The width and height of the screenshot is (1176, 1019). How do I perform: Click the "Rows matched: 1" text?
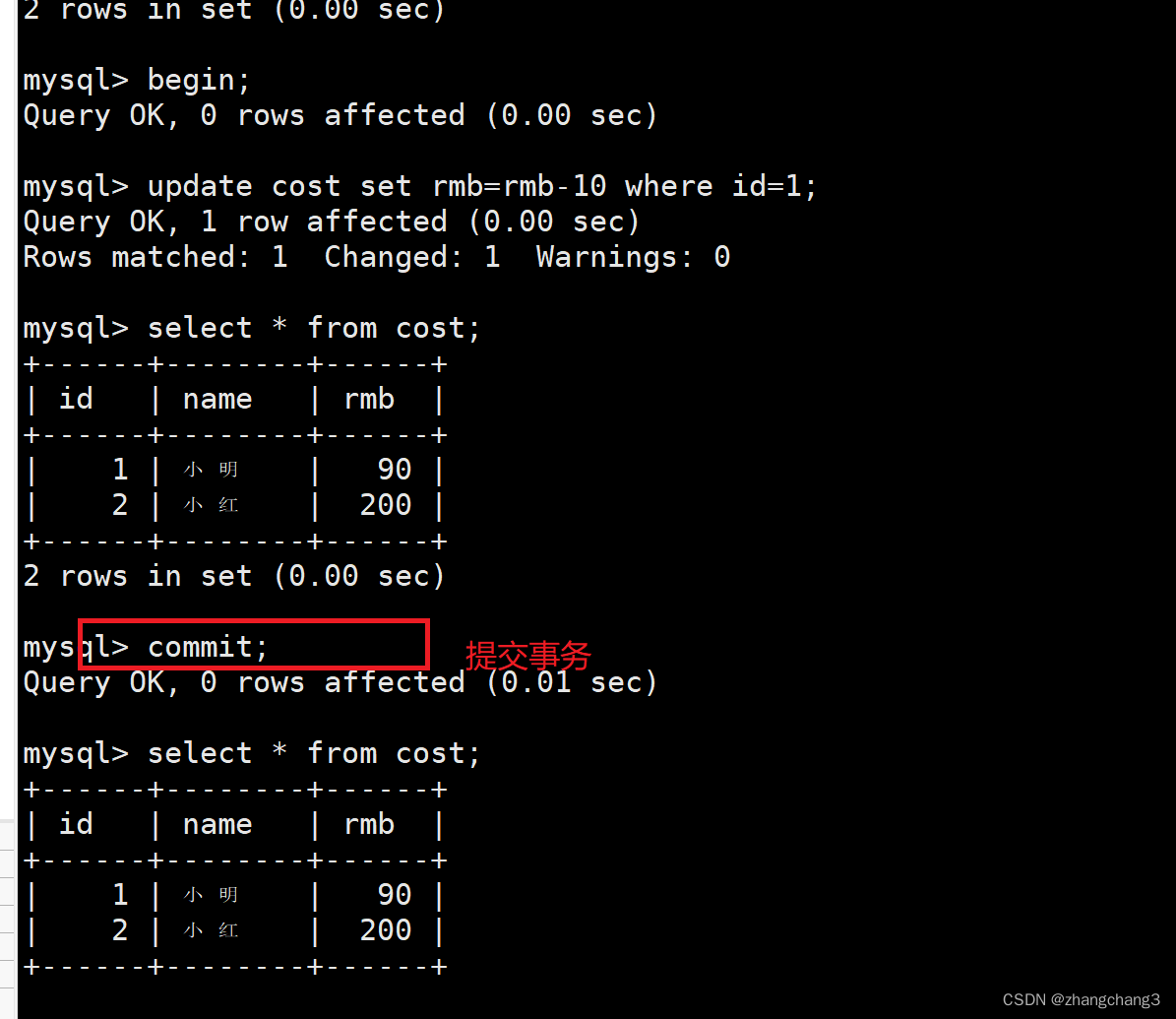coord(155,257)
